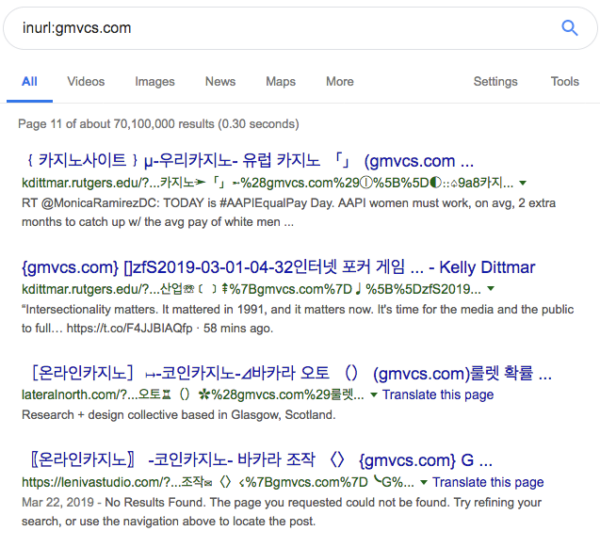
Task: Expand dropdown arrow beside lateralnorth.com URL
Action: tap(374, 395)
